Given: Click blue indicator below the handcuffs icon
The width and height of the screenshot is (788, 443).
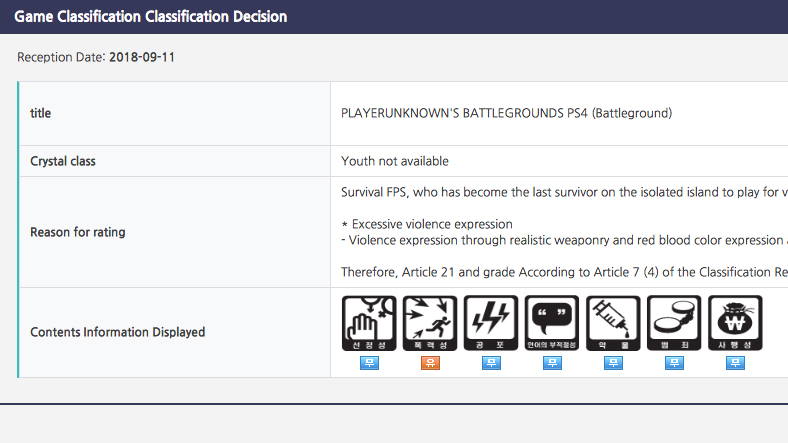Looking at the screenshot, I should pos(674,363).
